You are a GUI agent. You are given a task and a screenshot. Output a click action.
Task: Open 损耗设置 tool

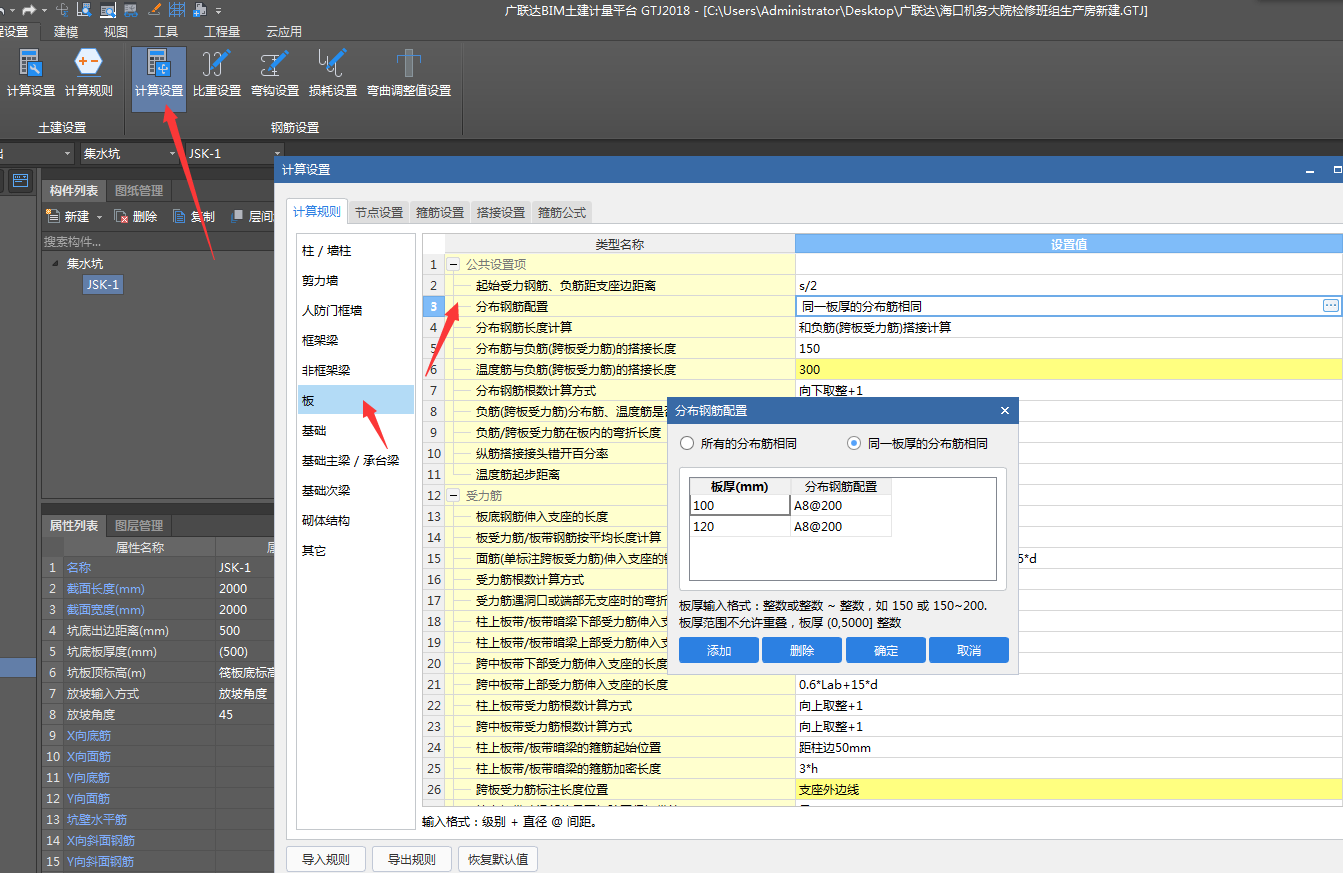click(x=333, y=73)
